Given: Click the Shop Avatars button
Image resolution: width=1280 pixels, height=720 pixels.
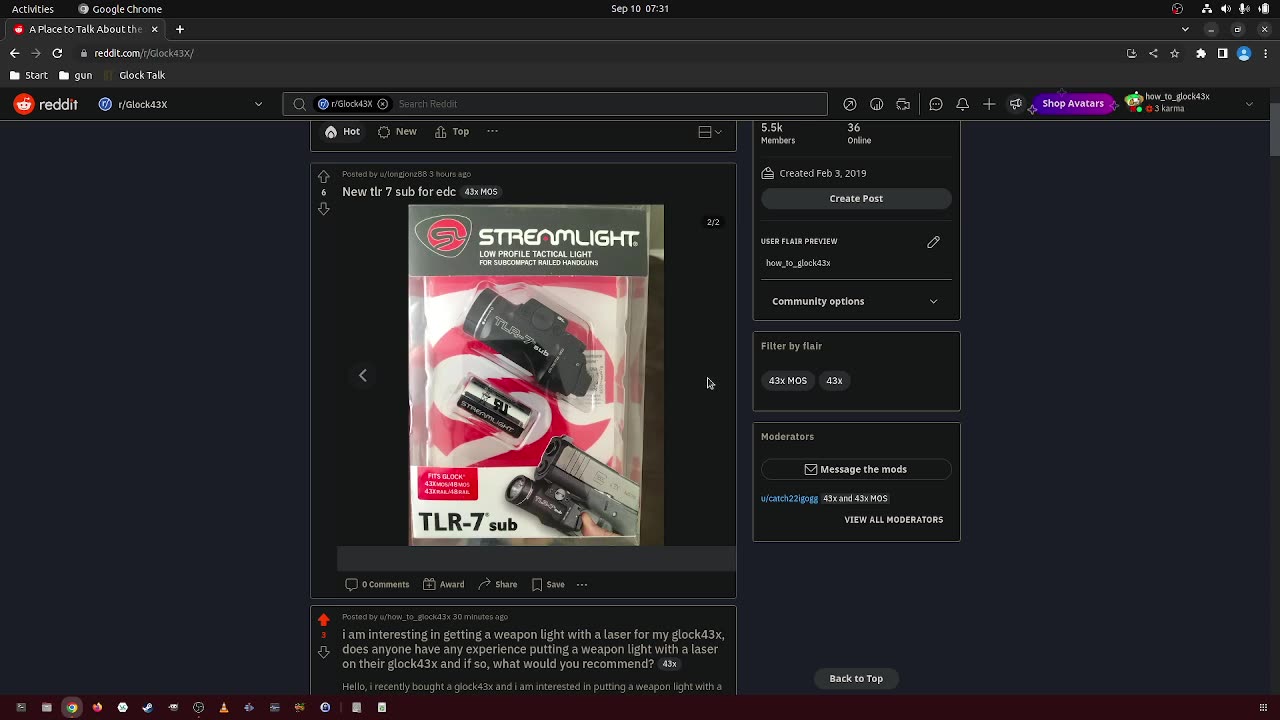Looking at the screenshot, I should tap(1073, 104).
